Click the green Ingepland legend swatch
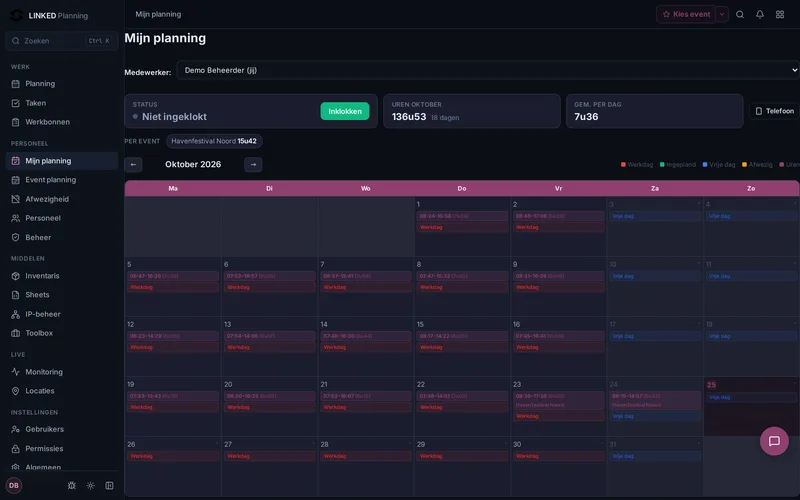Viewport: 800px width, 500px height. coord(662,164)
